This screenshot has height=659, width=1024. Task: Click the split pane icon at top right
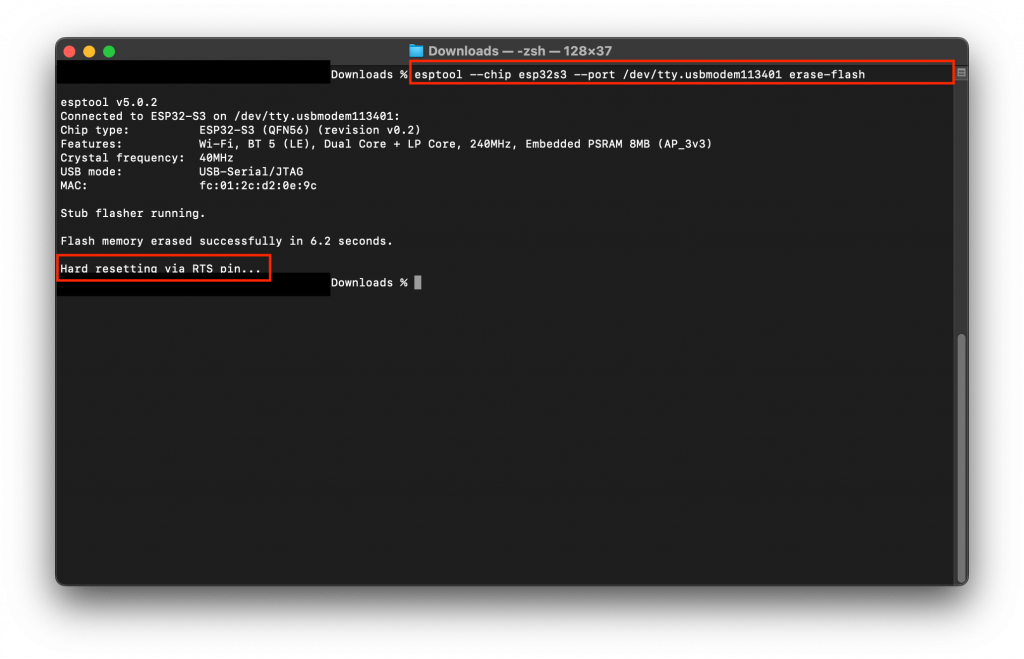coord(961,73)
